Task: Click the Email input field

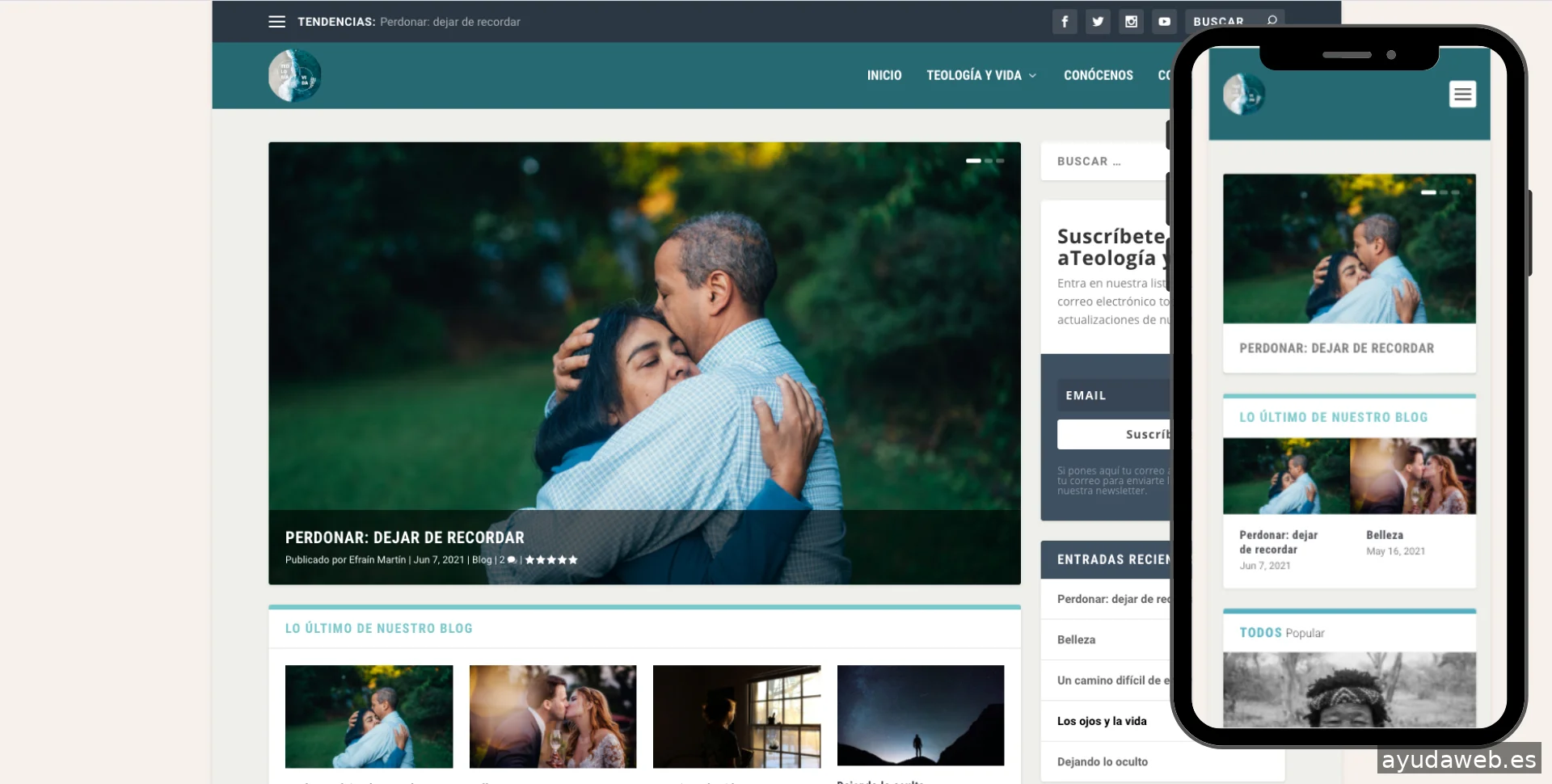Action: tap(1112, 395)
